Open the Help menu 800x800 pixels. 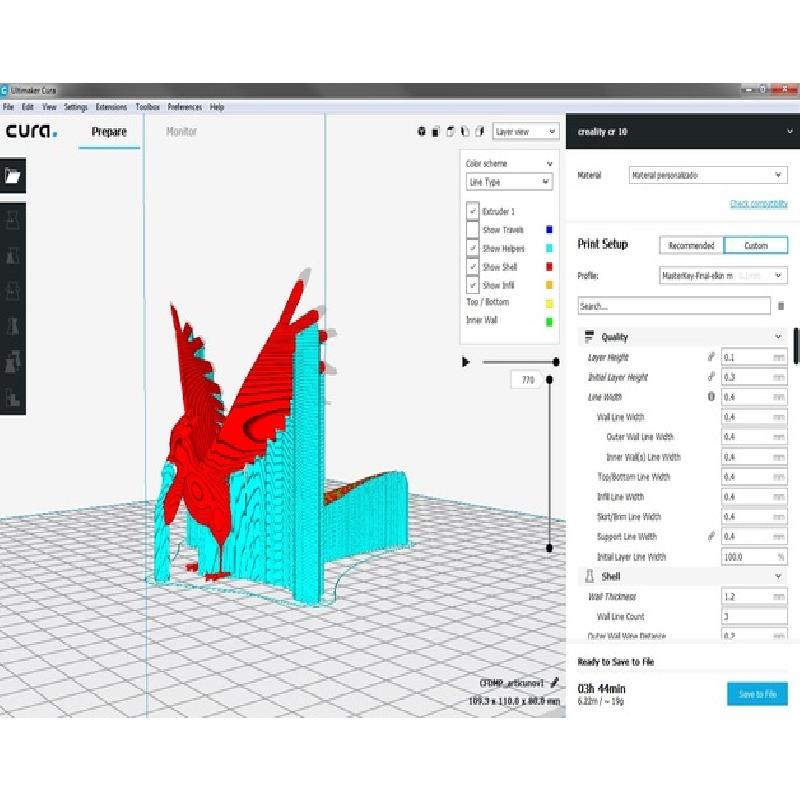(217, 107)
